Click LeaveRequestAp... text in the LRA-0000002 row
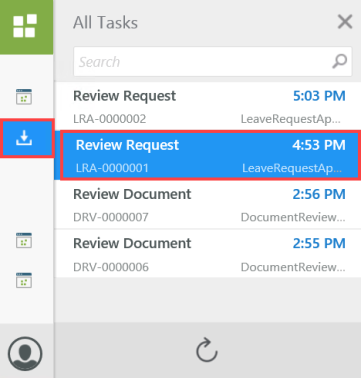 tap(291, 119)
